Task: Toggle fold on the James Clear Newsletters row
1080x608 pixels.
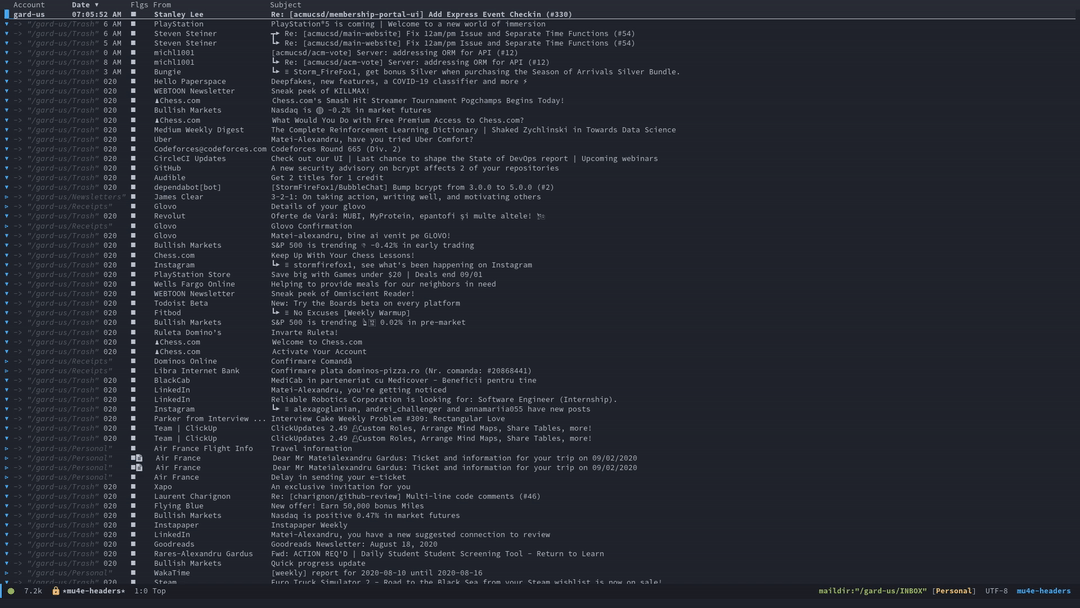Action: point(8,197)
